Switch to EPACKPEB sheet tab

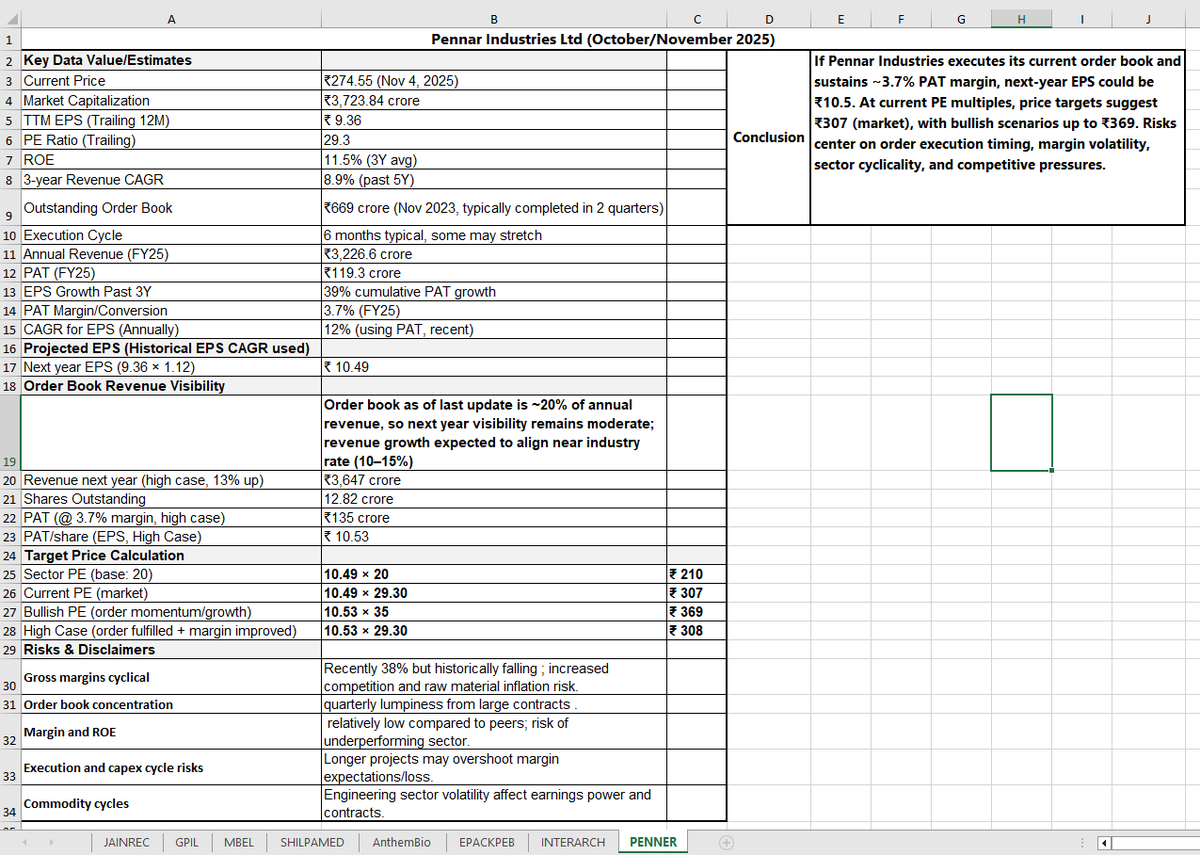click(487, 842)
